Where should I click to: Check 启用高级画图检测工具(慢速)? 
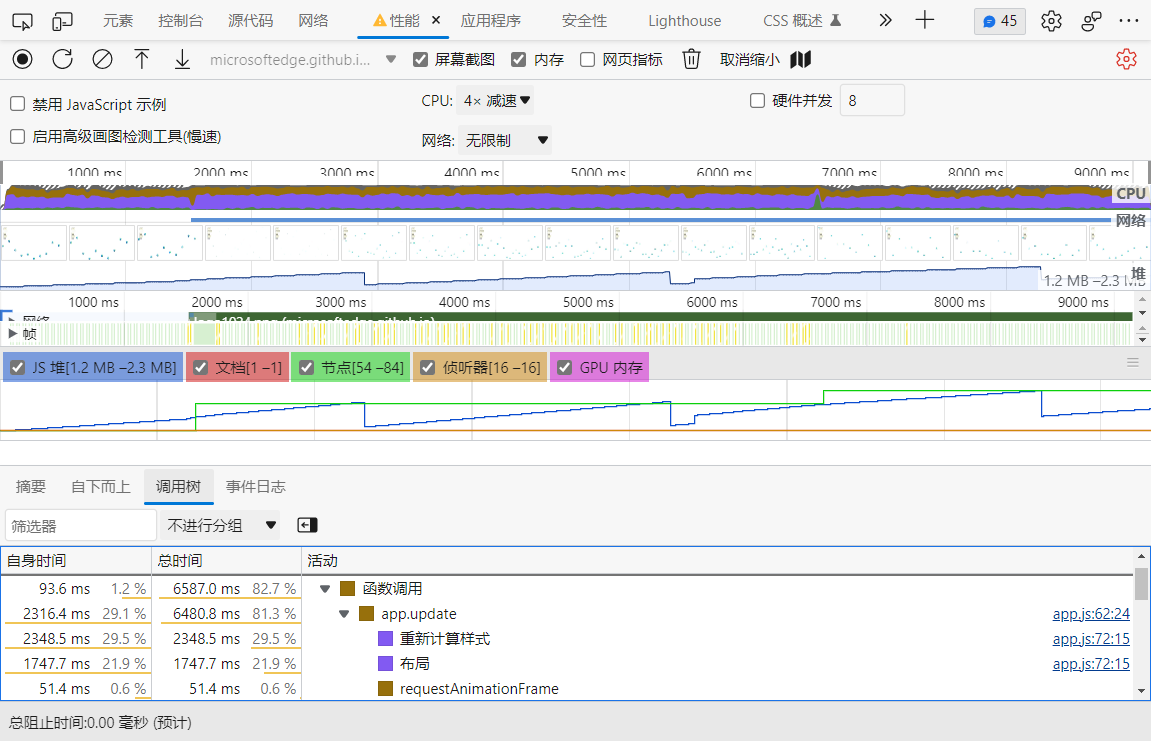[x=18, y=137]
